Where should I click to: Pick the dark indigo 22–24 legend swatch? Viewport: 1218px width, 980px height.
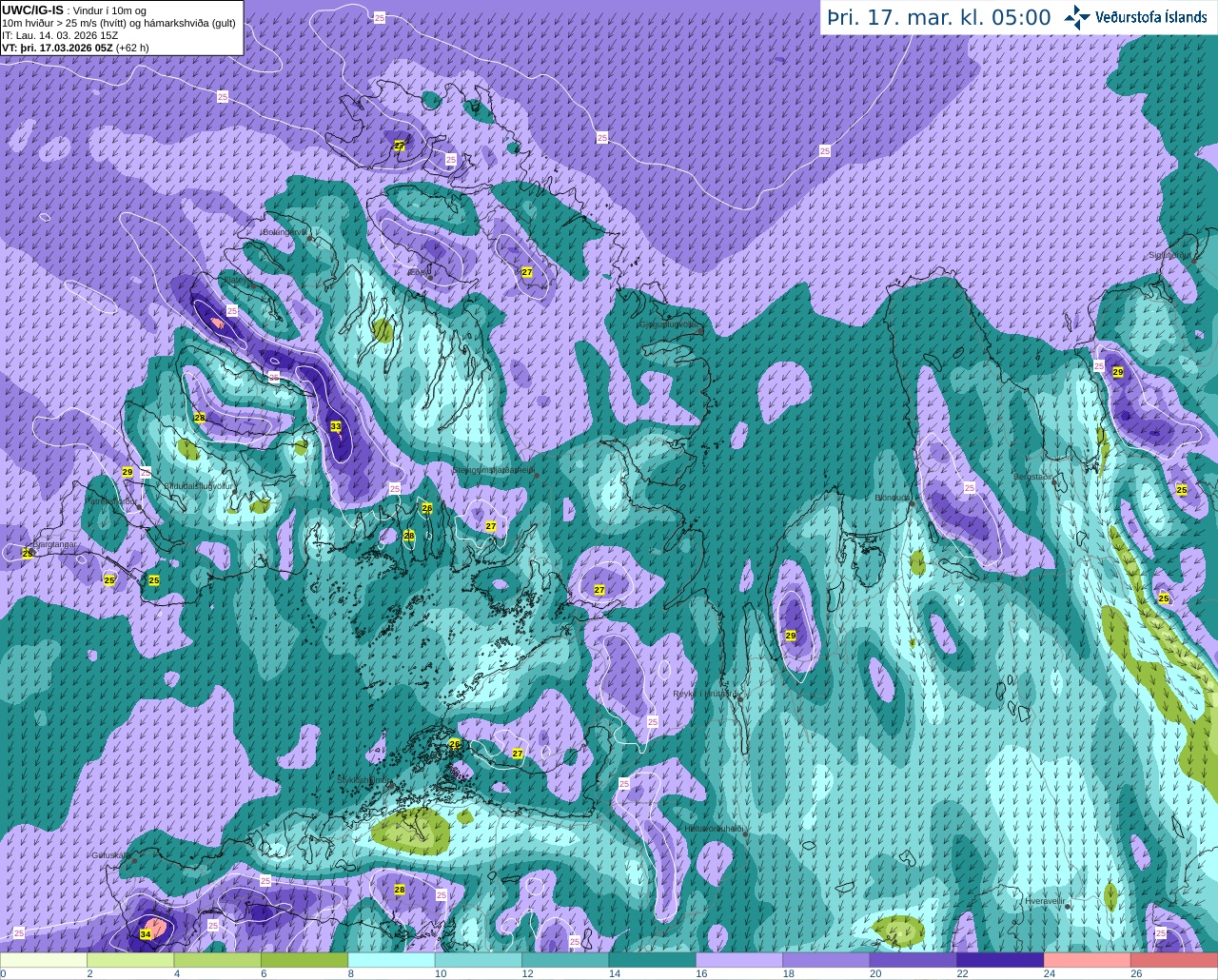click(1000, 960)
